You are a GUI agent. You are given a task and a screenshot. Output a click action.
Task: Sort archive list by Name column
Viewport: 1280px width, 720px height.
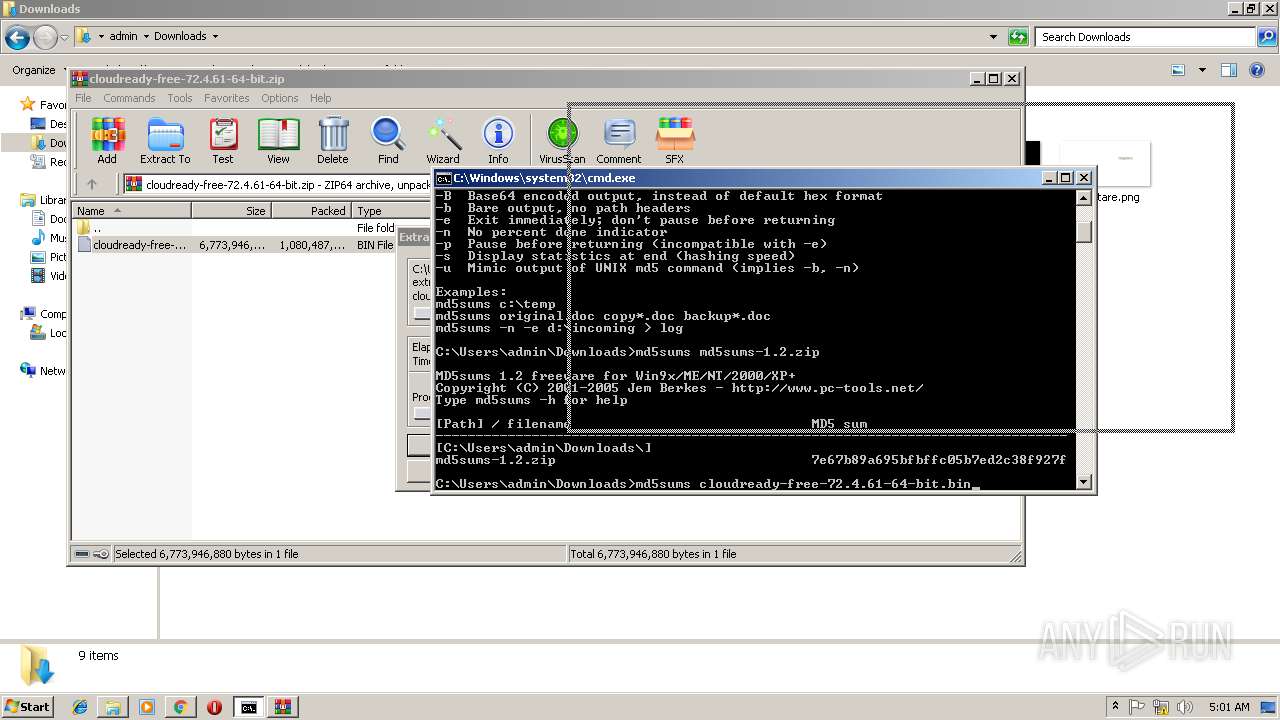pos(132,211)
